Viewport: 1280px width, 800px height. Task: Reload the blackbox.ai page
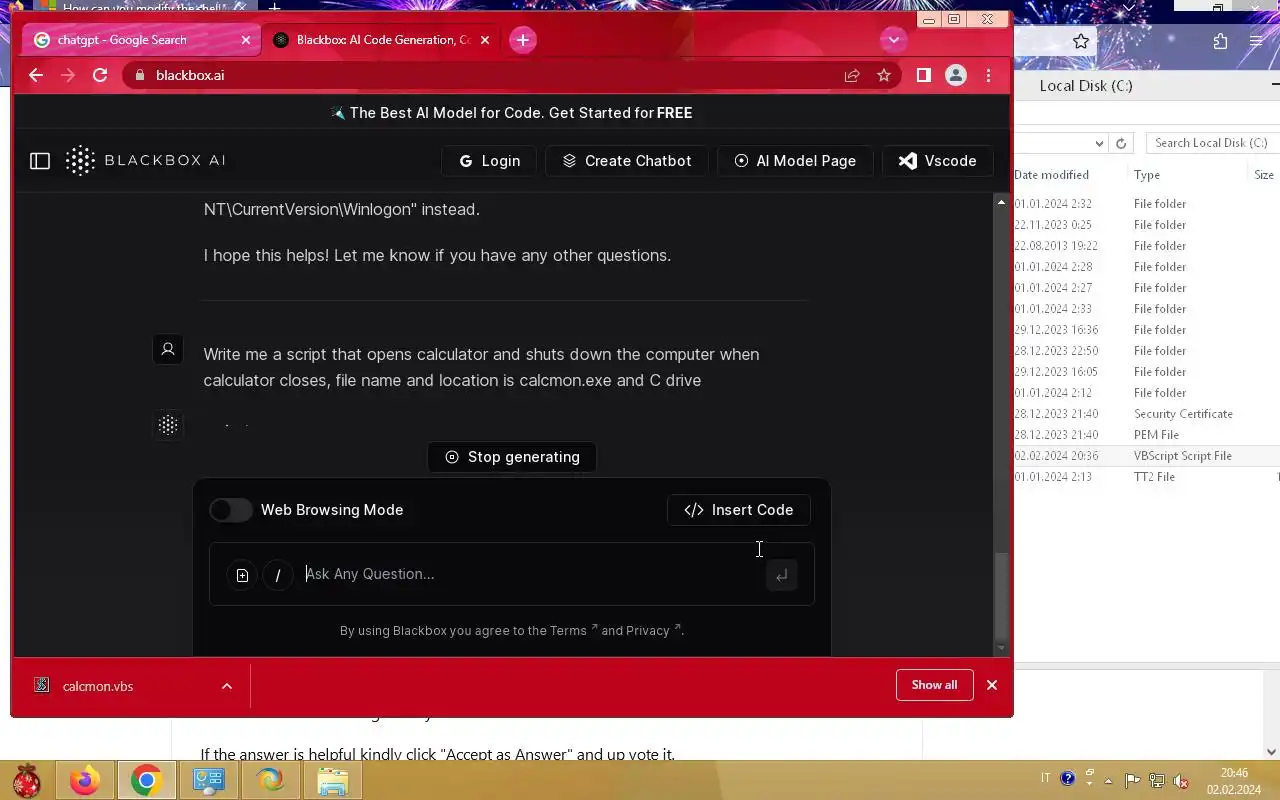pos(100,75)
